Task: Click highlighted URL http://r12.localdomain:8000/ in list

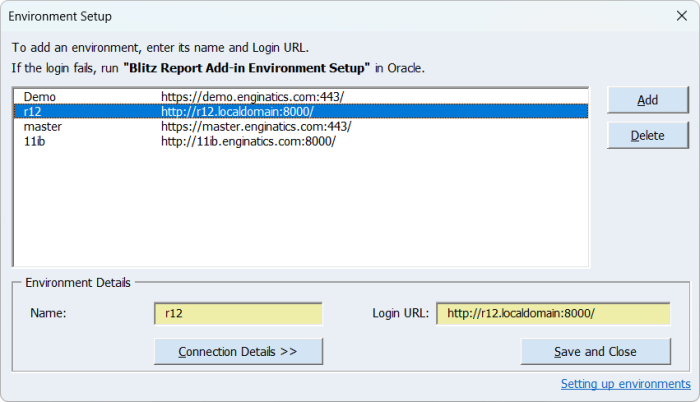Action: click(238, 112)
